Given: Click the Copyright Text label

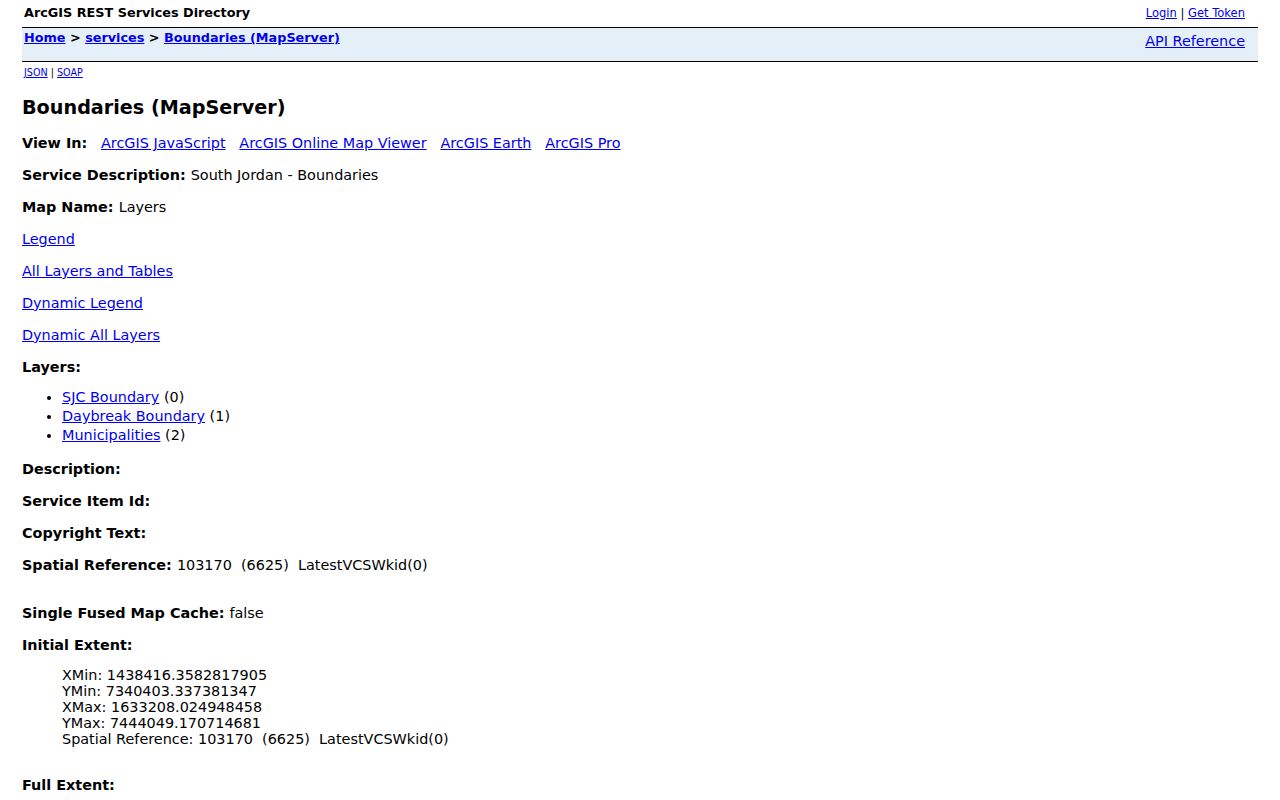Looking at the screenshot, I should [x=84, y=533].
